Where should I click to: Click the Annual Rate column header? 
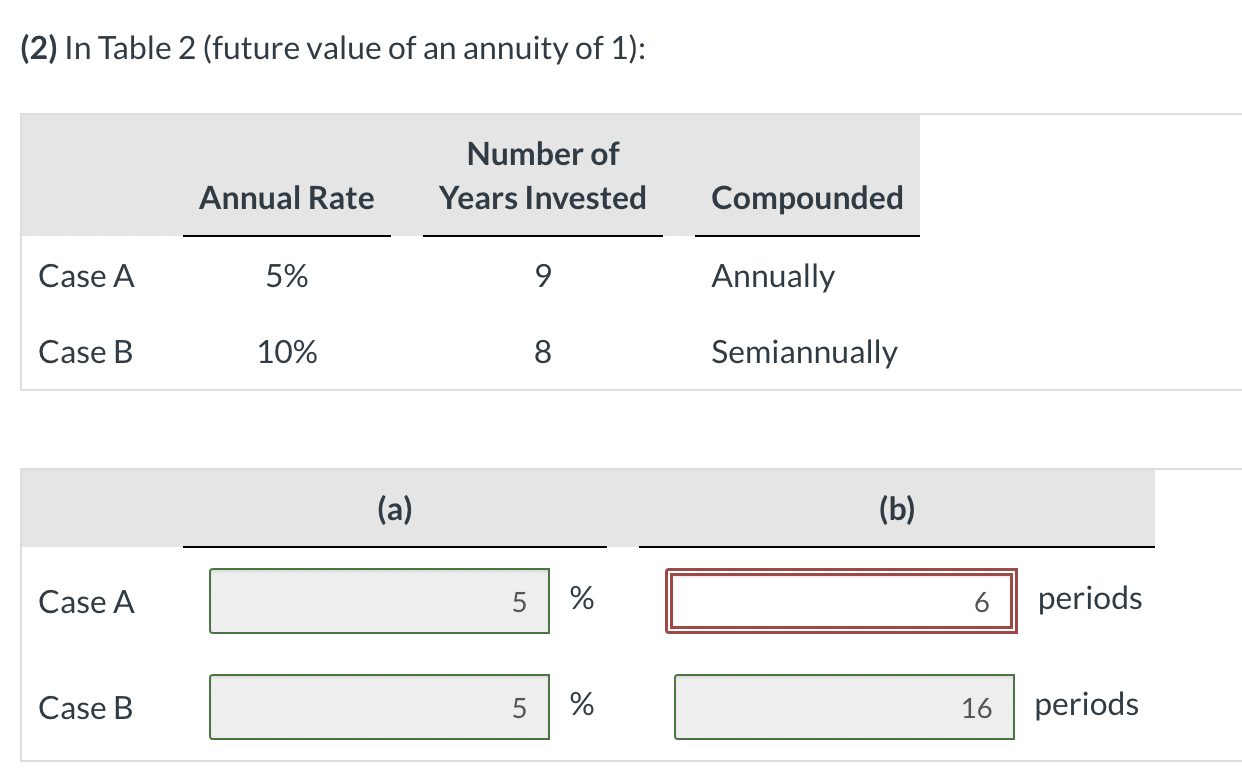[x=287, y=198]
